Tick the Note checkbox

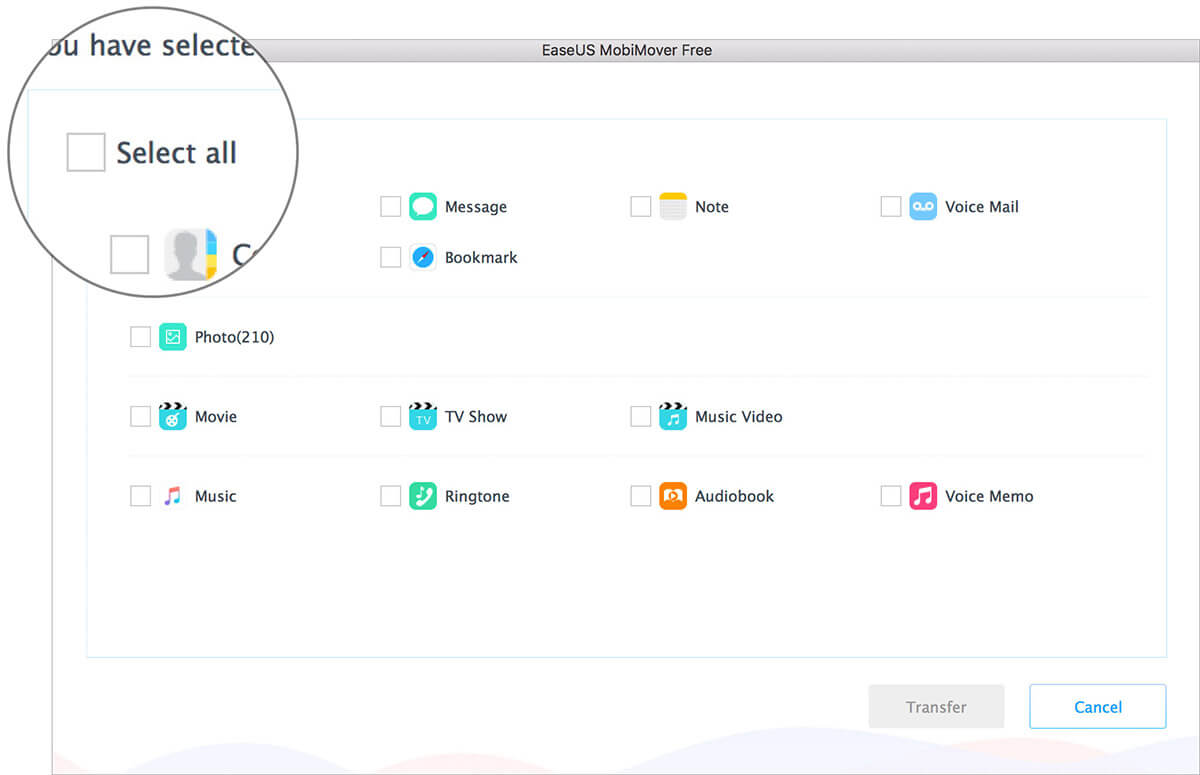coord(640,207)
